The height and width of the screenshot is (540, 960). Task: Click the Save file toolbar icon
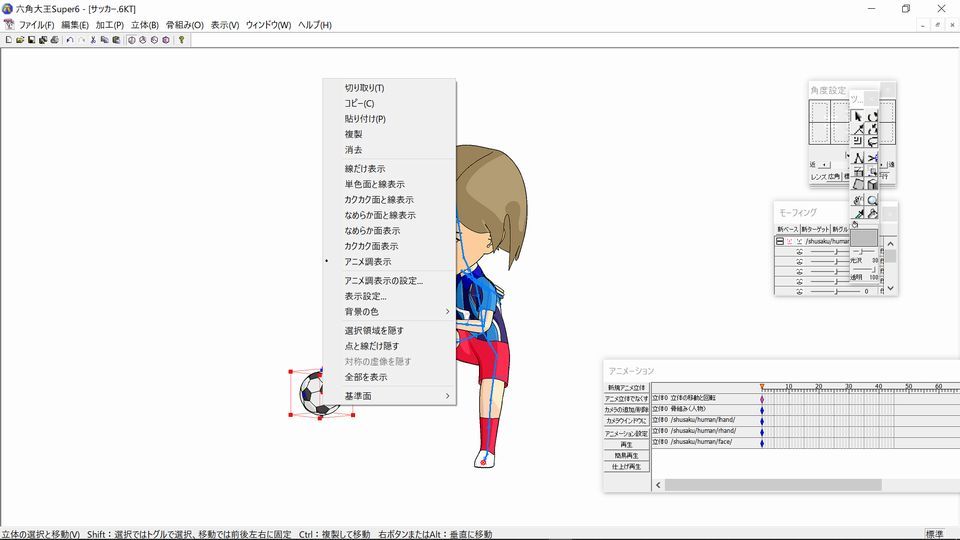[x=31, y=40]
